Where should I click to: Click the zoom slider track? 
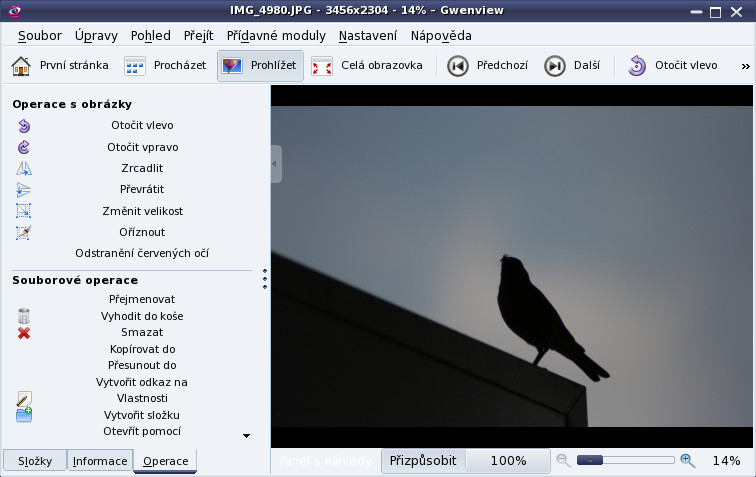point(625,461)
